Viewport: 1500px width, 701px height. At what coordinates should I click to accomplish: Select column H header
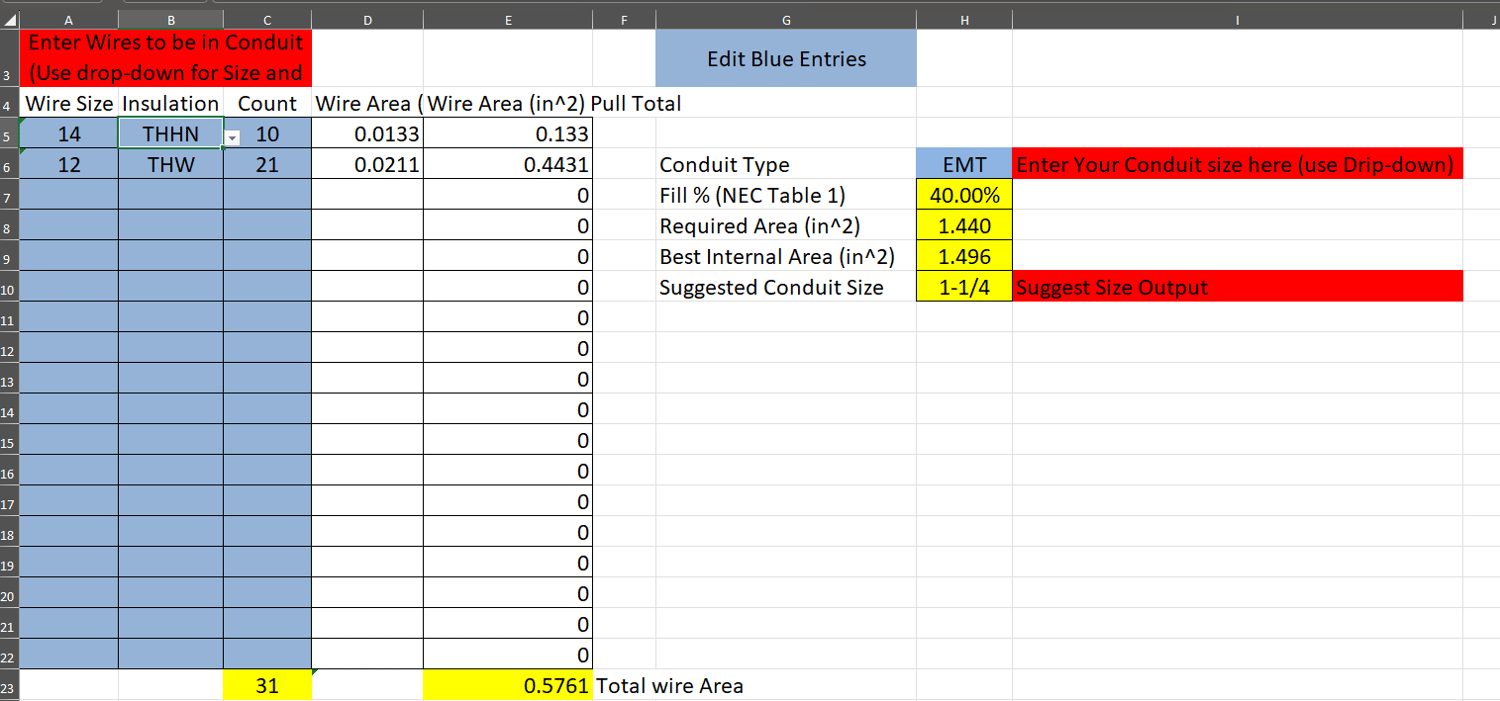[x=964, y=19]
